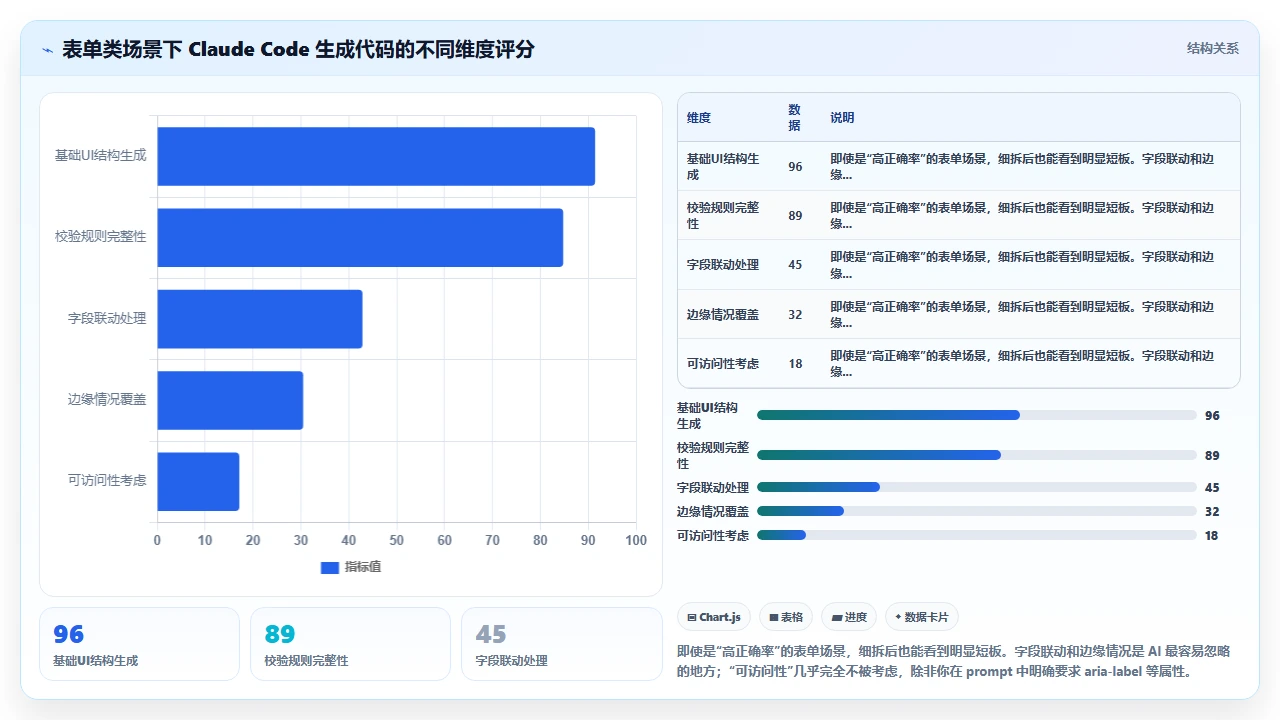Click the description text in the 边缘情况覆盖 table row
1280x720 pixels.
(1022, 314)
